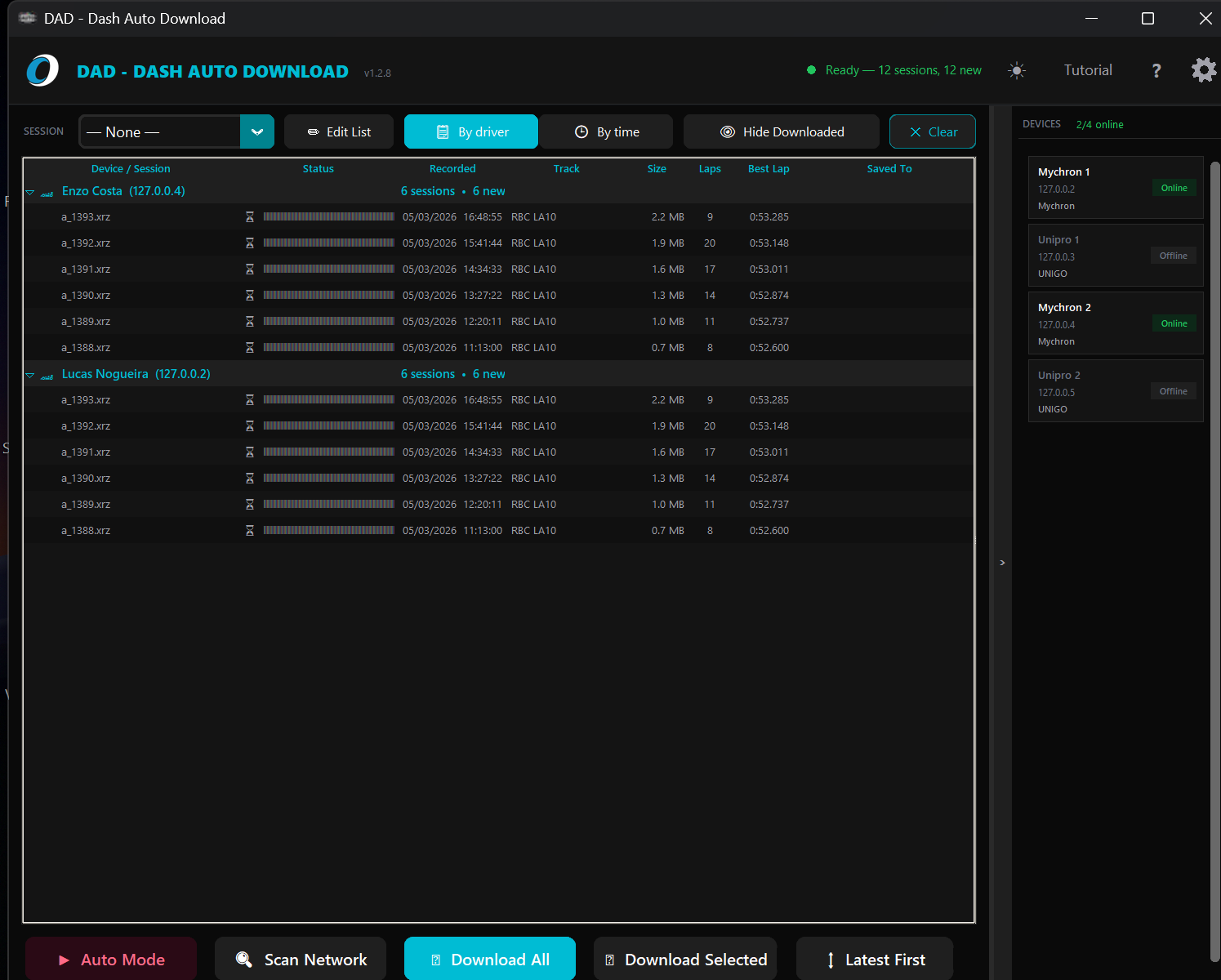Clear the session filter
The height and width of the screenshot is (980, 1221).
933,131
